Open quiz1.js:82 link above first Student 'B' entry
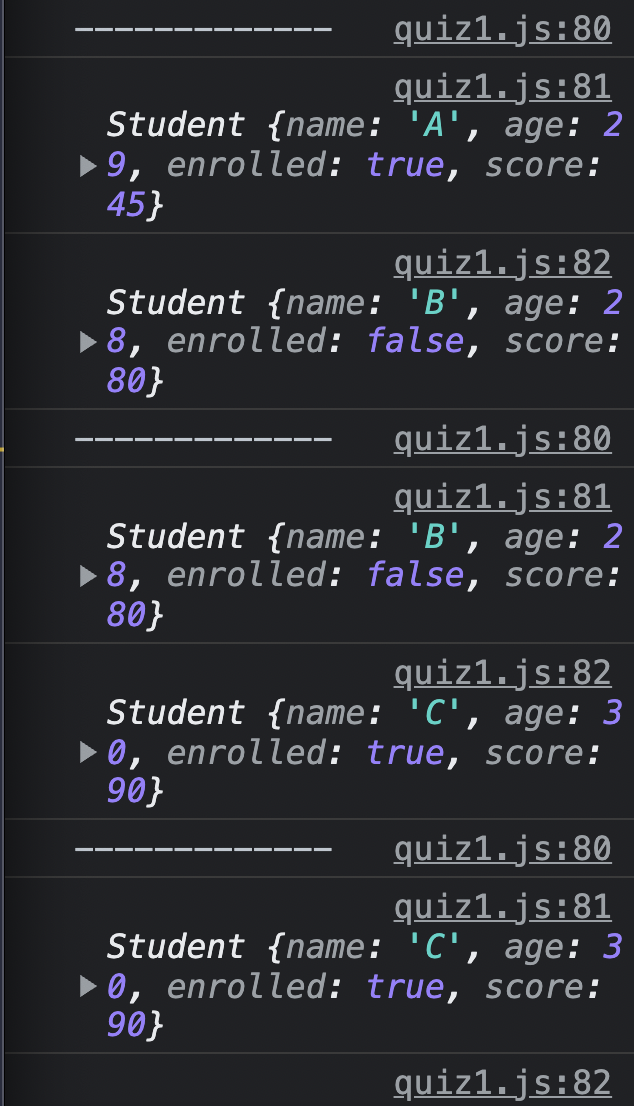The image size is (634, 1106). (502, 265)
